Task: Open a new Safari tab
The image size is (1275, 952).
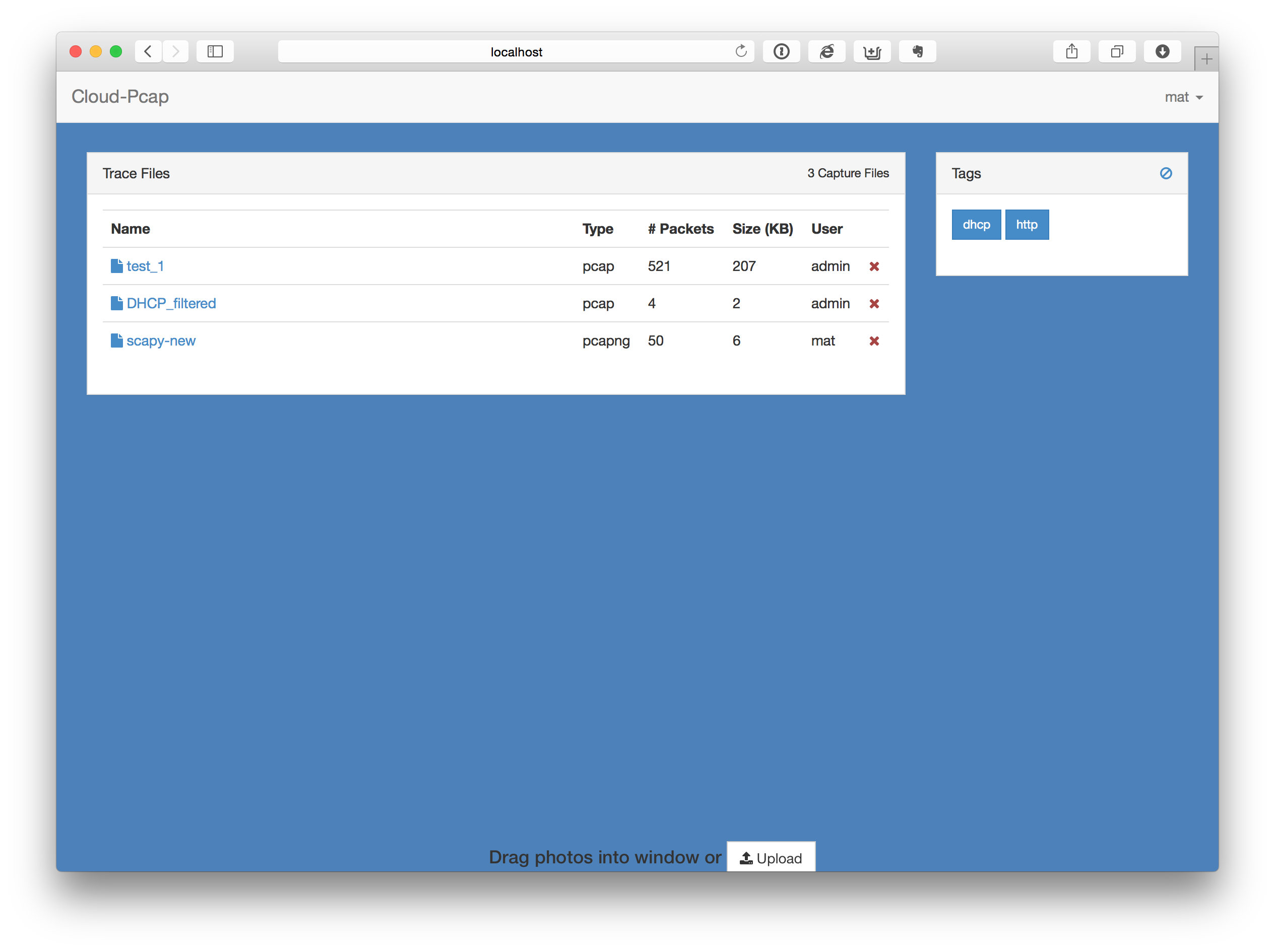Action: [1206, 59]
